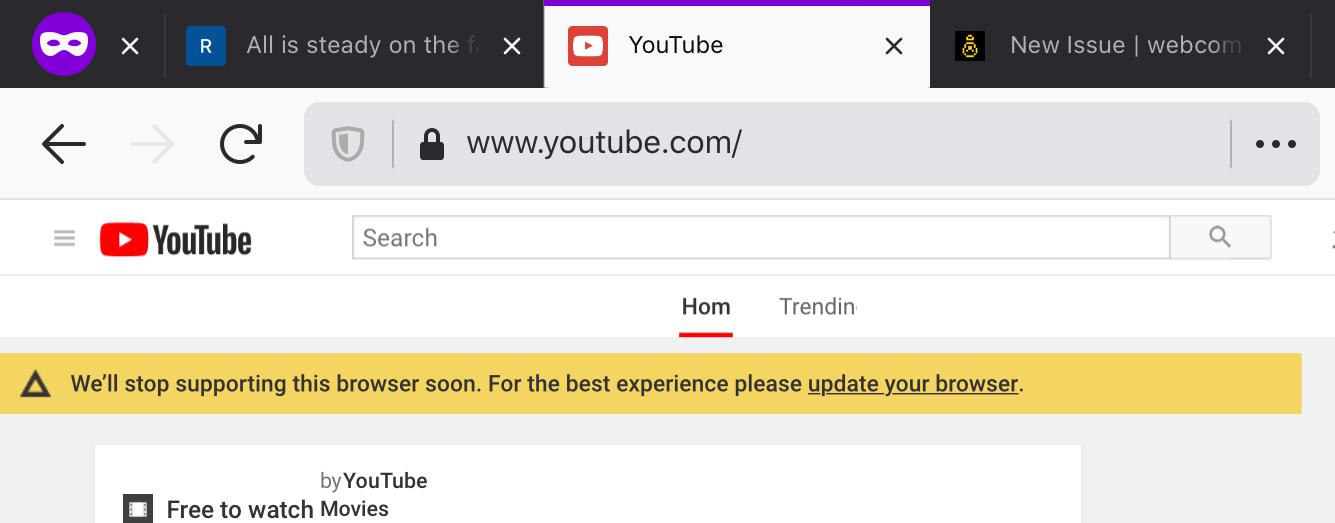The image size is (1335, 523).
Task: Click the private browsing mask icon
Action: pos(64,45)
